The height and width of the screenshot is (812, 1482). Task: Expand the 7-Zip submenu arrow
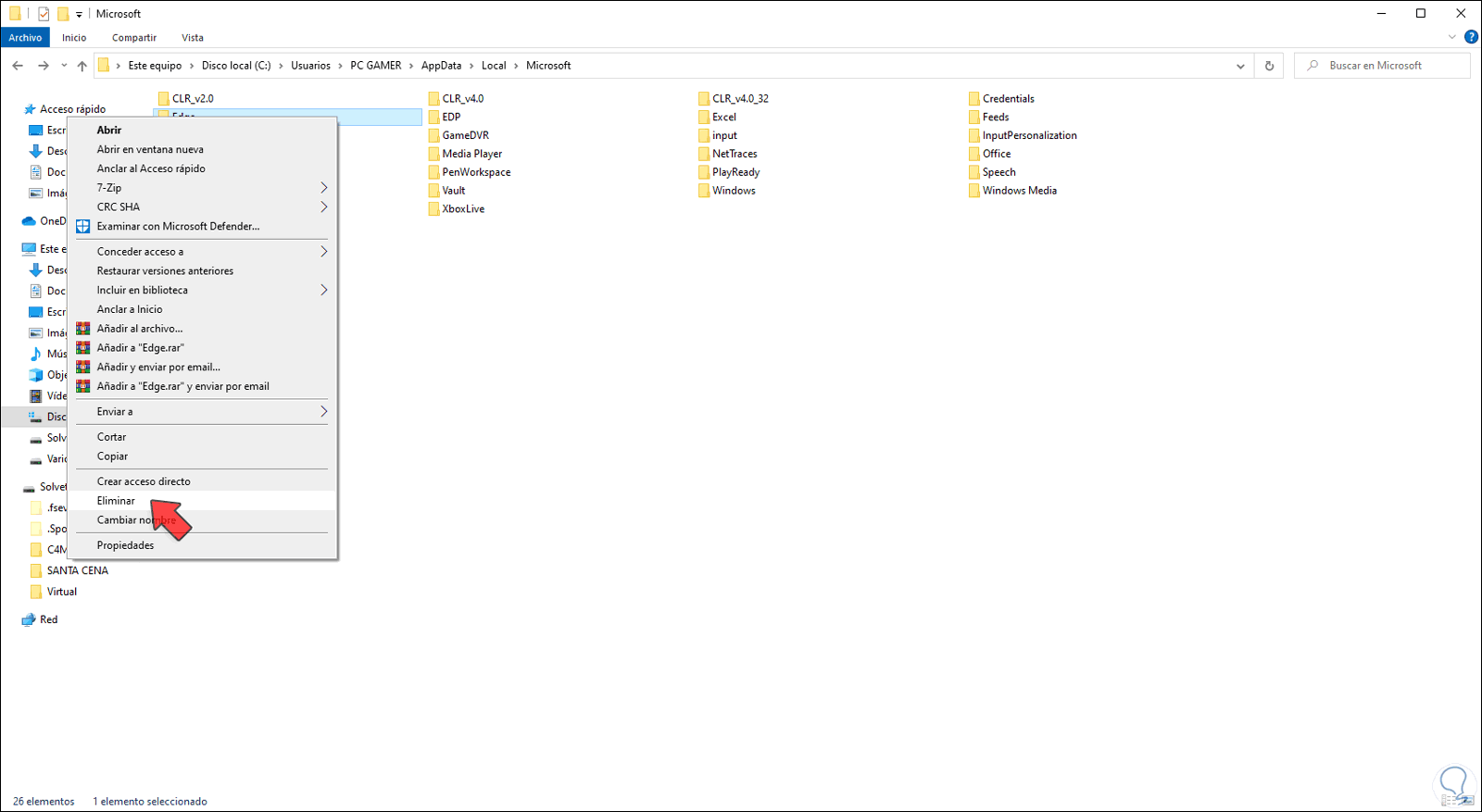(324, 188)
